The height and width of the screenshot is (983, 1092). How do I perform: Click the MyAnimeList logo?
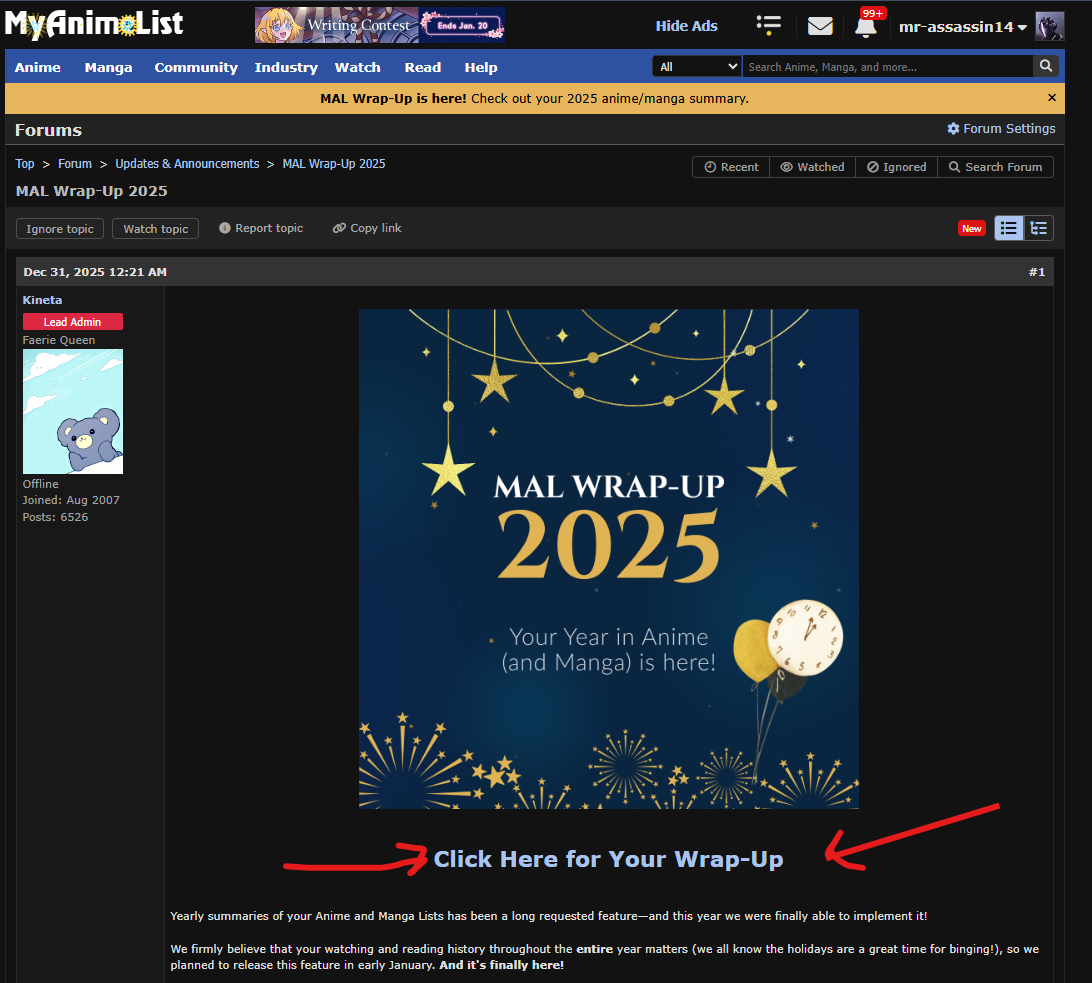[x=93, y=24]
